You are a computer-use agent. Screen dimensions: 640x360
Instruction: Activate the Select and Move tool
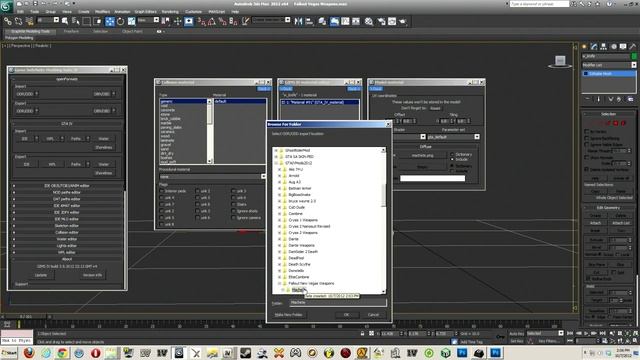tap(110, 22)
